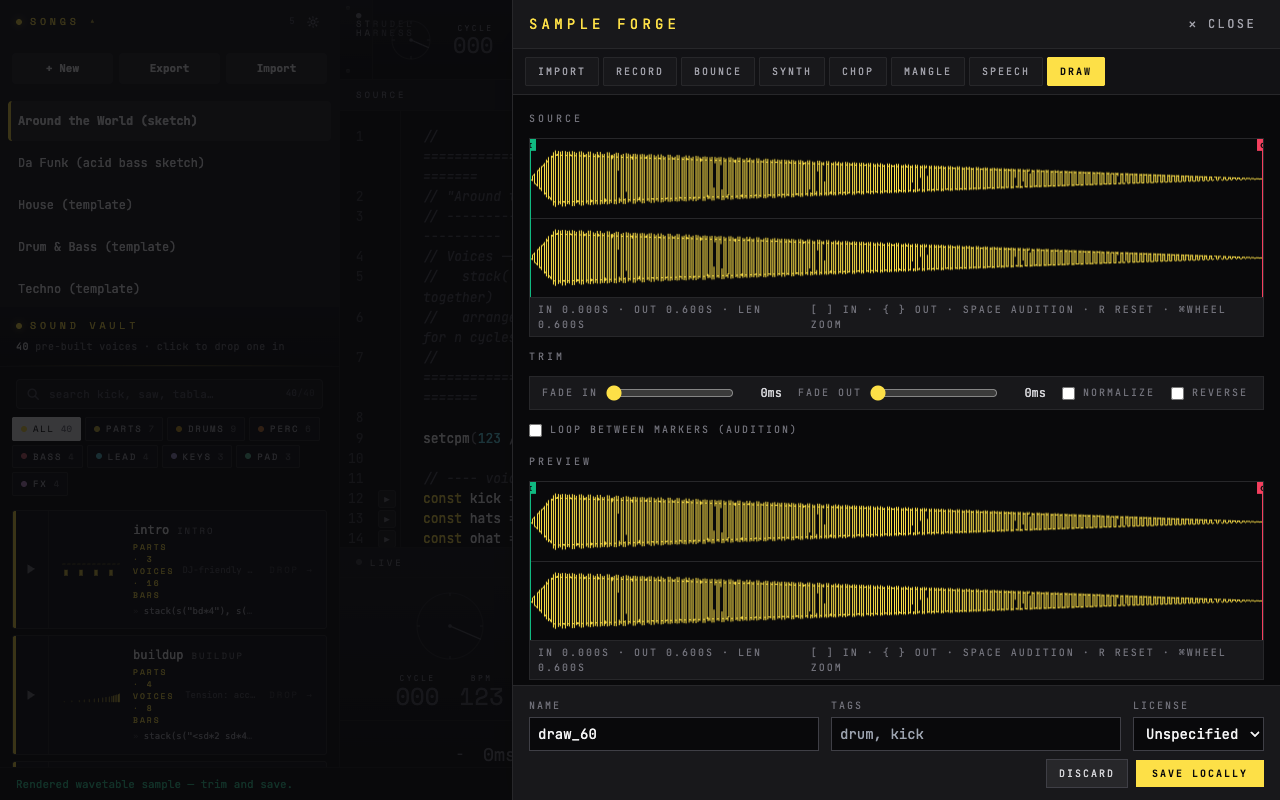Switch to the Import tab in Sample Forge
This screenshot has width=1280, height=800.
coord(562,71)
